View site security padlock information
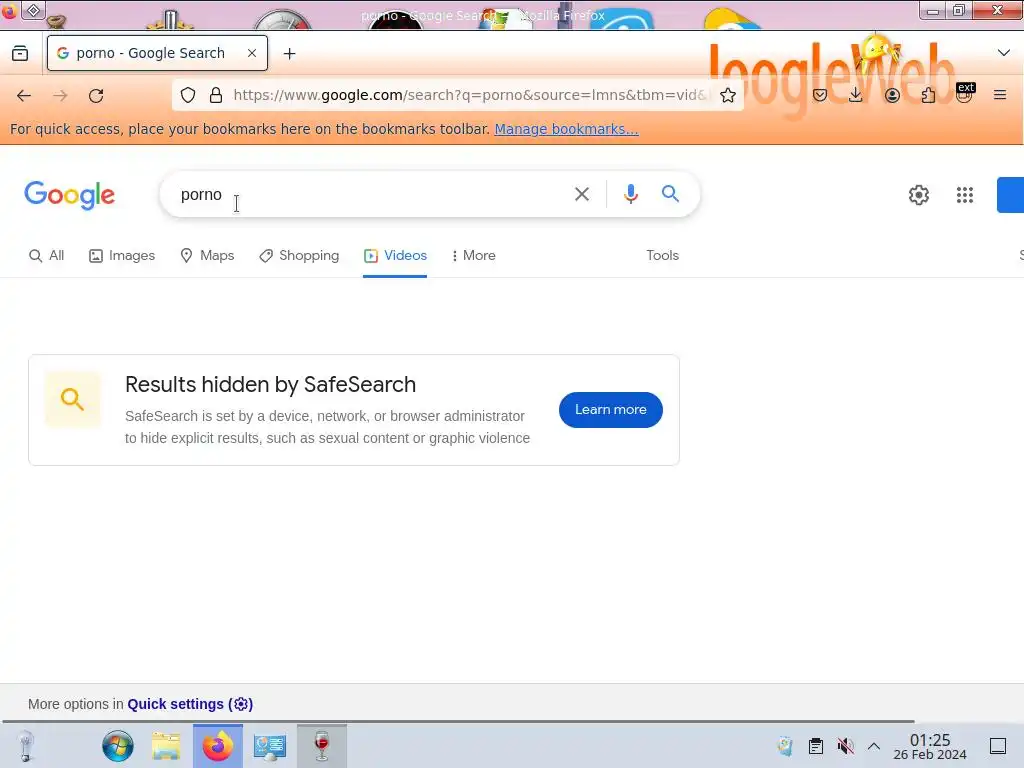This screenshot has width=1024, height=768. pos(216,95)
